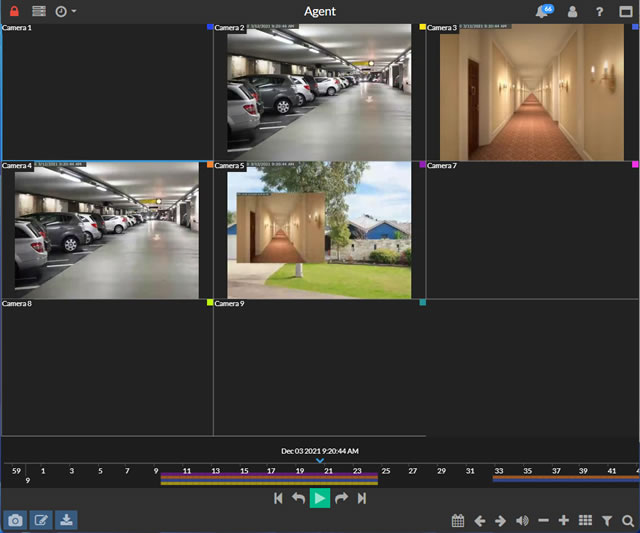
Task: Click the red lock icon
Action: coord(14,11)
